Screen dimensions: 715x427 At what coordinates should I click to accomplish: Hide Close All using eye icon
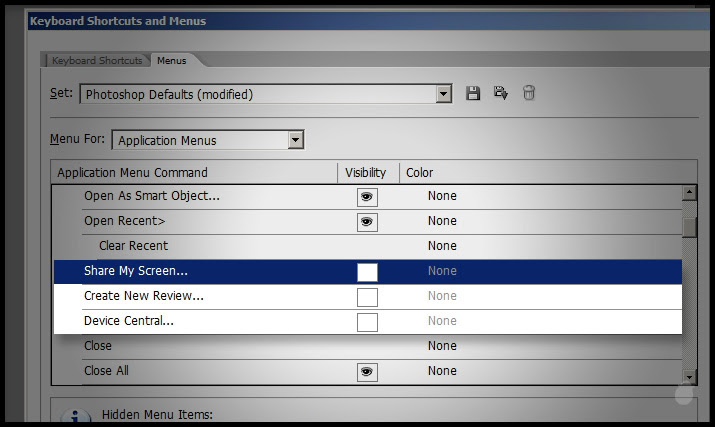[367, 372]
